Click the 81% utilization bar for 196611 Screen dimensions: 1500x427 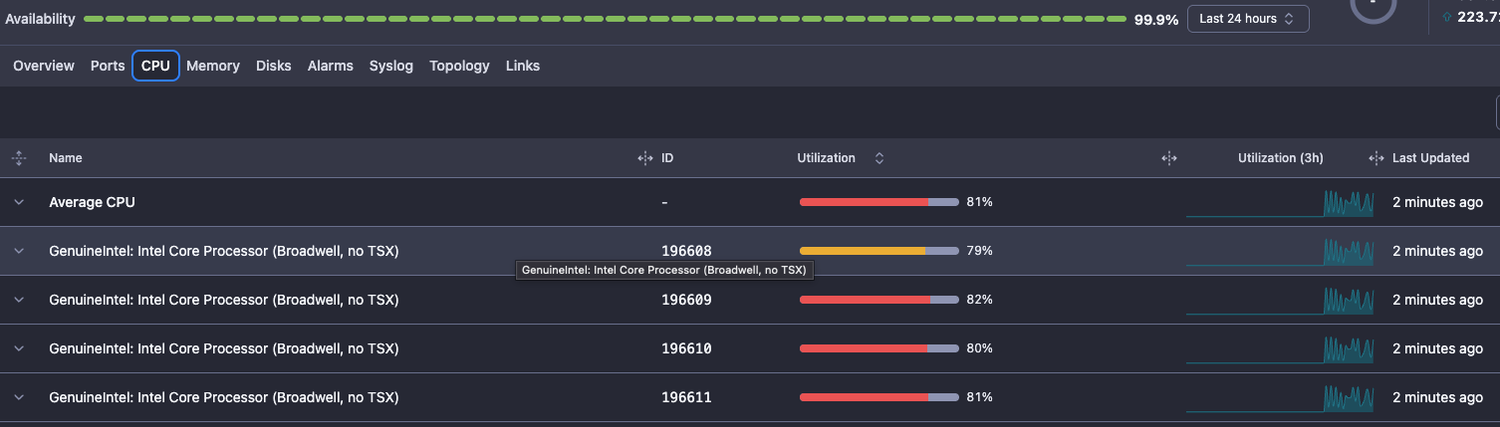(879, 398)
